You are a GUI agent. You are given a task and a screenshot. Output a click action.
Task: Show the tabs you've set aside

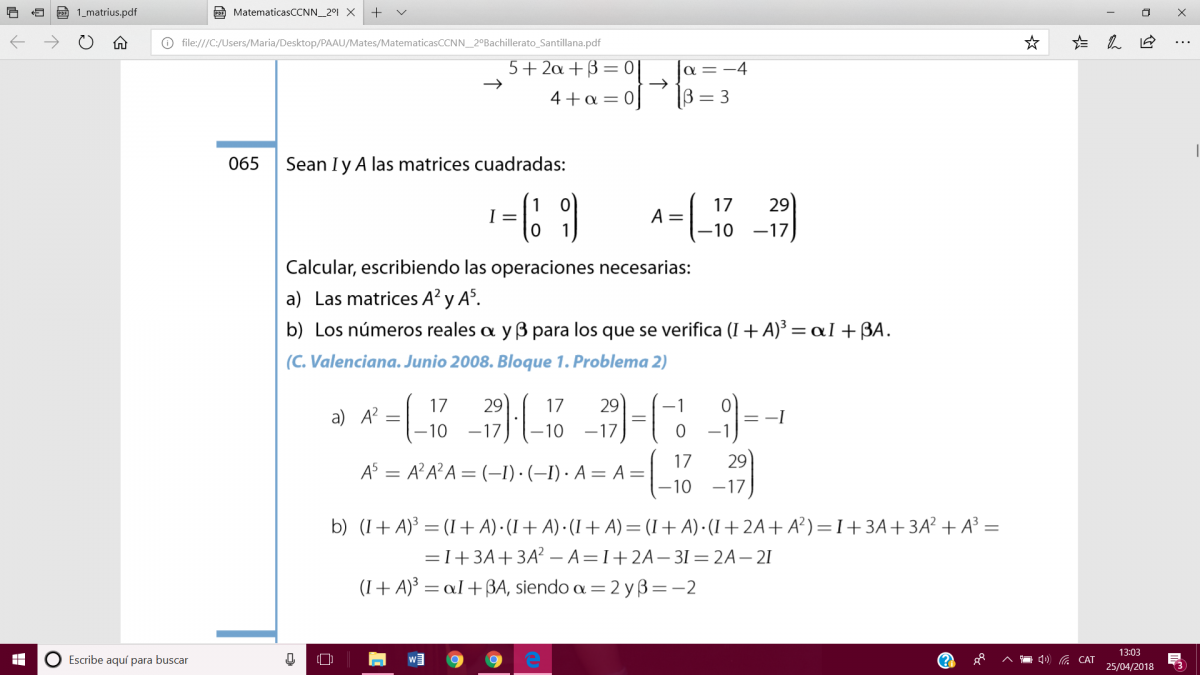pos(13,13)
